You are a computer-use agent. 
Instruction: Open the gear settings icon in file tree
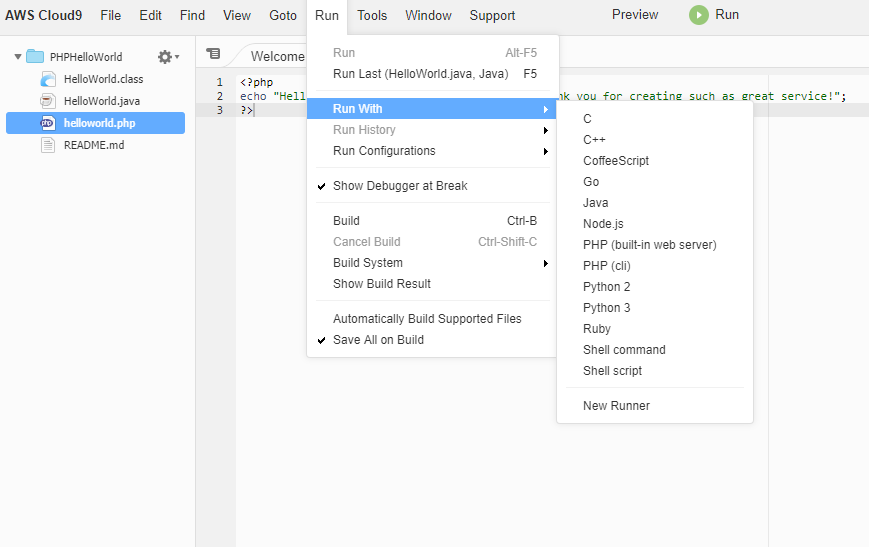pos(165,57)
